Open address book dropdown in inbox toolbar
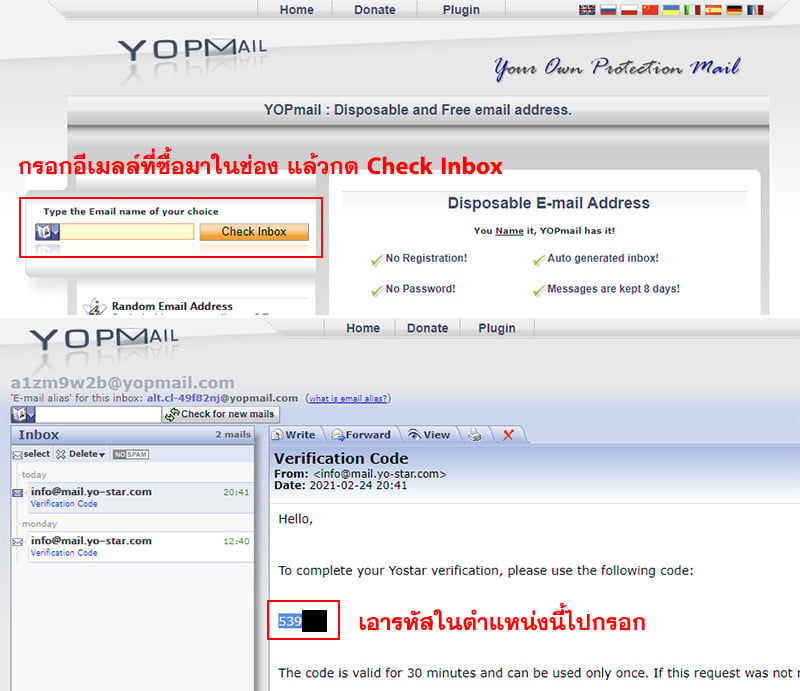Viewport: 800px width, 691px height. (23, 414)
